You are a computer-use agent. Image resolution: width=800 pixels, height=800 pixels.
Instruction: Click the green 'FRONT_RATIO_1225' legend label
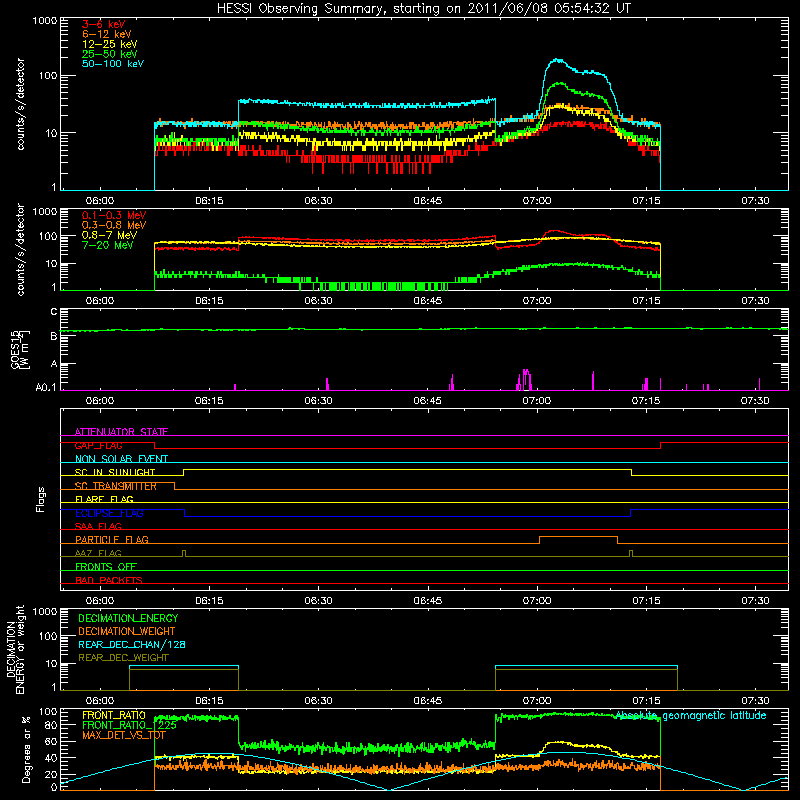point(129,725)
